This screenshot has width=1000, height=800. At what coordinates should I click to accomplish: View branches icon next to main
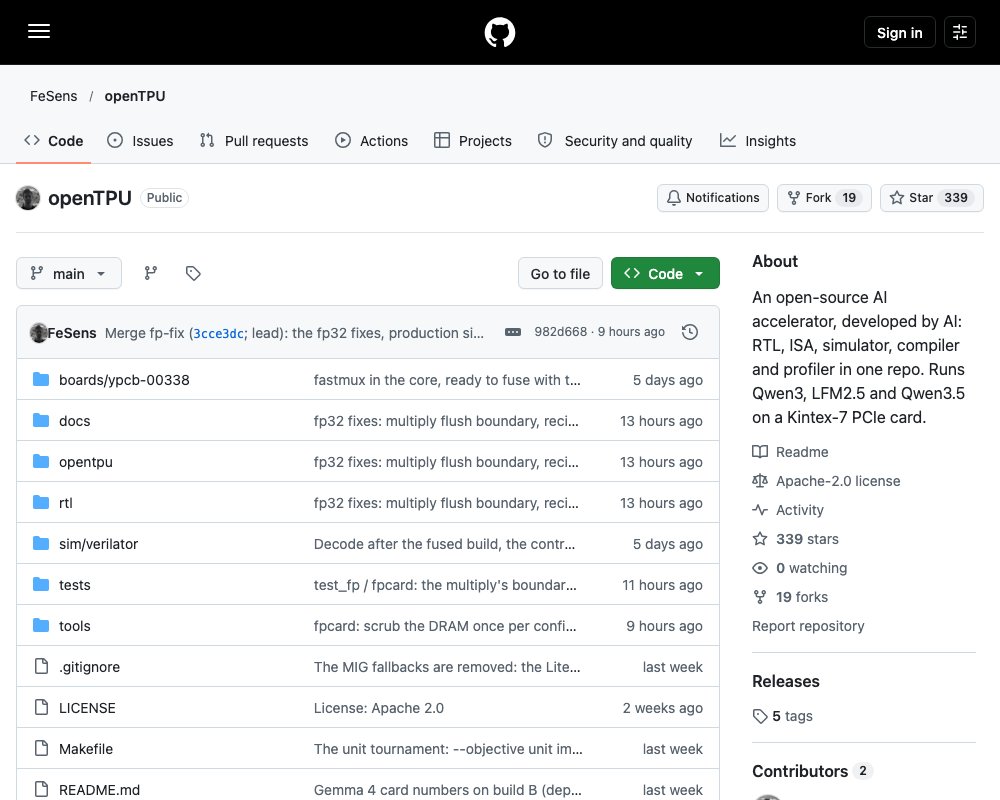coord(151,273)
